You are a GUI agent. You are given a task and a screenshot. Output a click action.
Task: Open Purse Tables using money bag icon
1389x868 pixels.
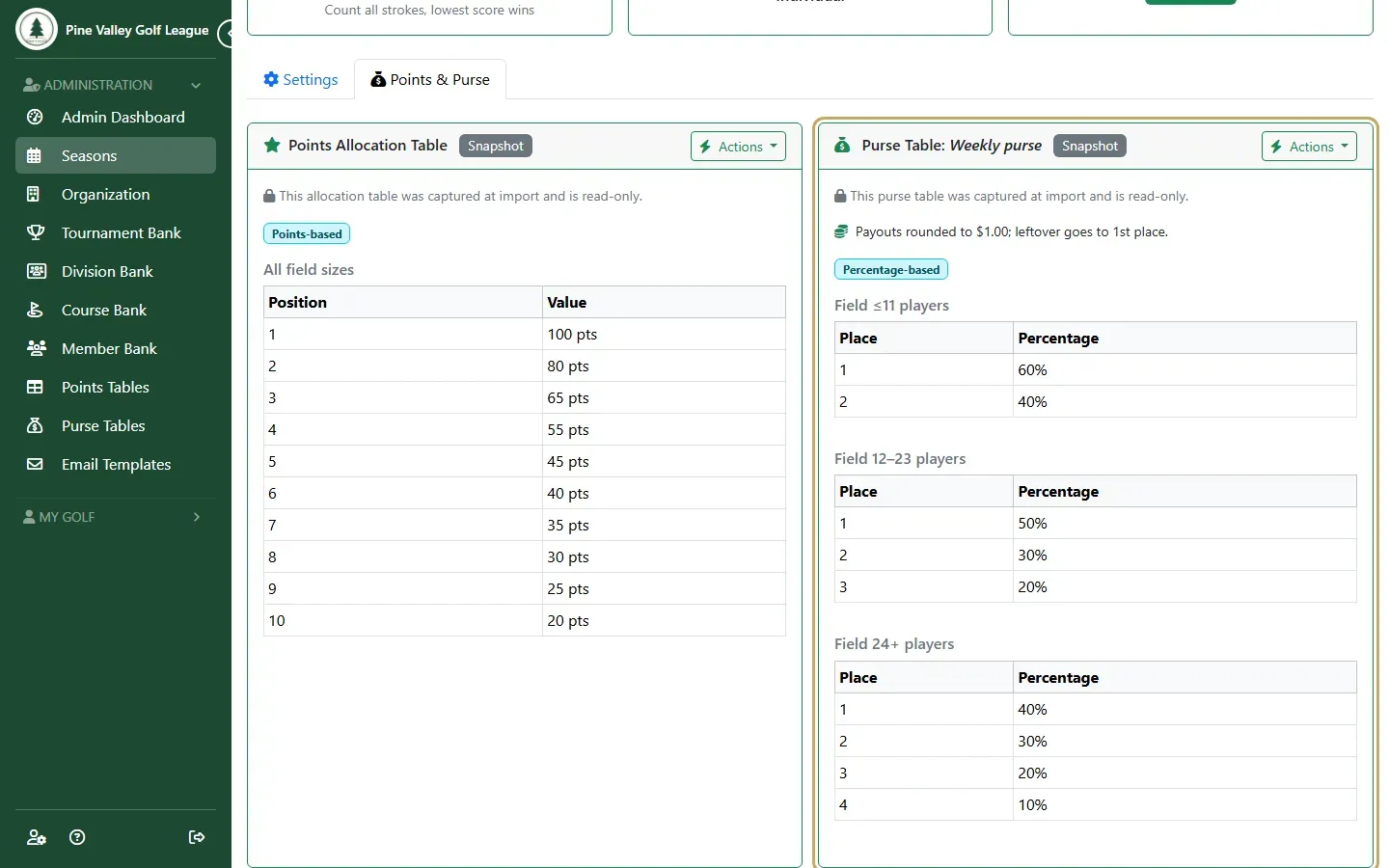pos(35,425)
